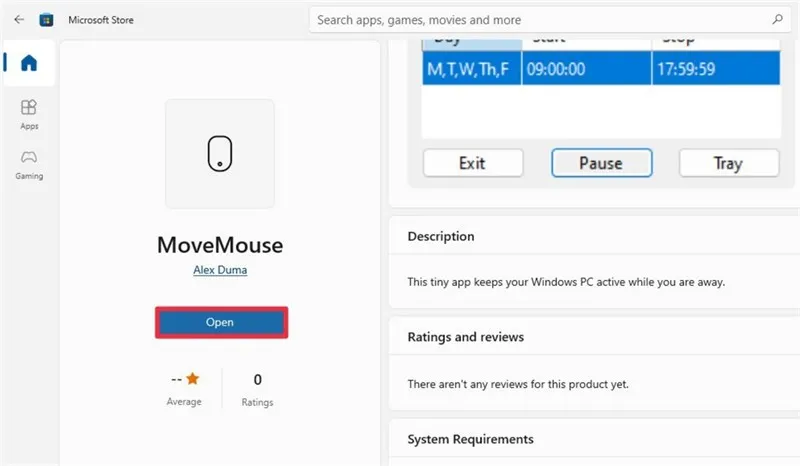Click the MoveMouse app icon

click(220, 154)
